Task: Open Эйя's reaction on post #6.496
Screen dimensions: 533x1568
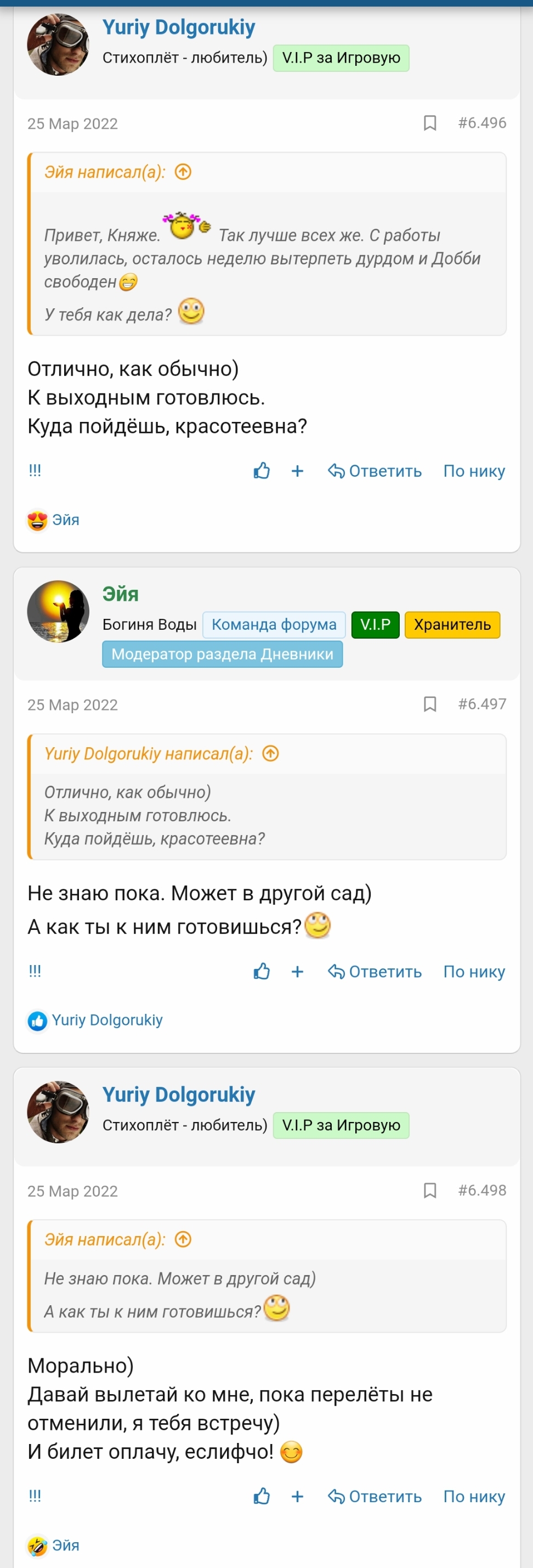Action: [54, 520]
